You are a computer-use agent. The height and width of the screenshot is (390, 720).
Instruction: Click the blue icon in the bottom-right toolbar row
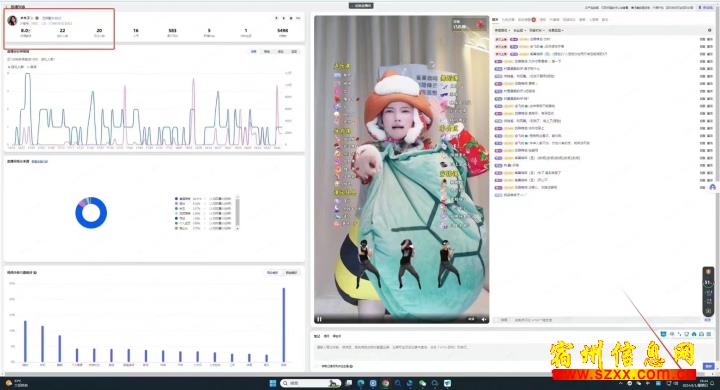(664, 334)
